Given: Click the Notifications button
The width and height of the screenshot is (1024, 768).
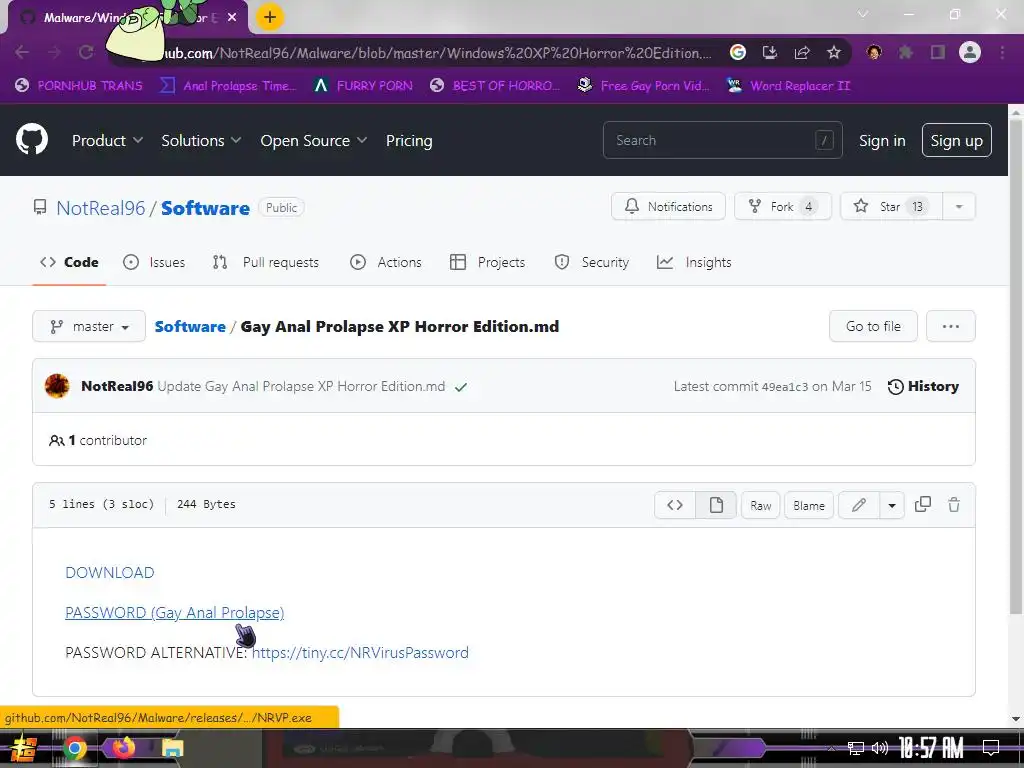Looking at the screenshot, I should click(x=668, y=206).
